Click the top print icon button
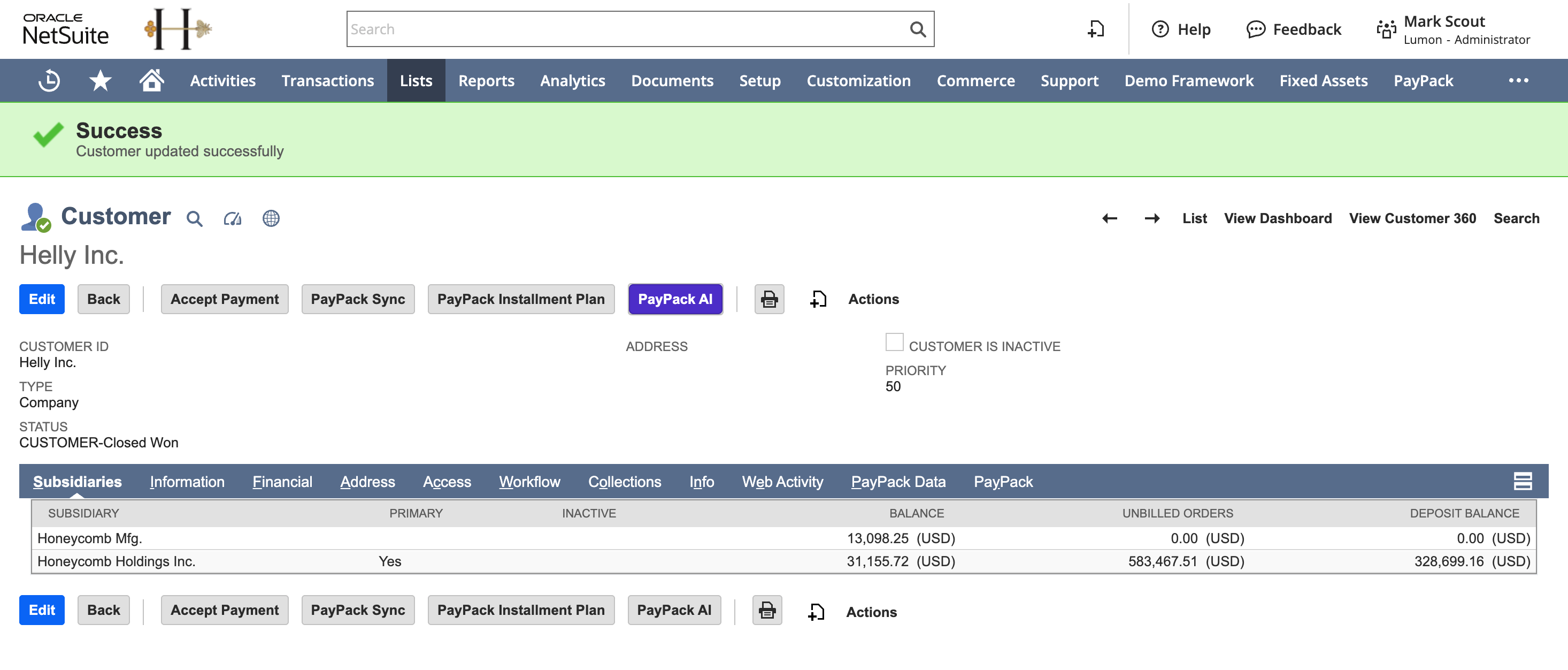1568x670 pixels. pyautogui.click(x=770, y=299)
